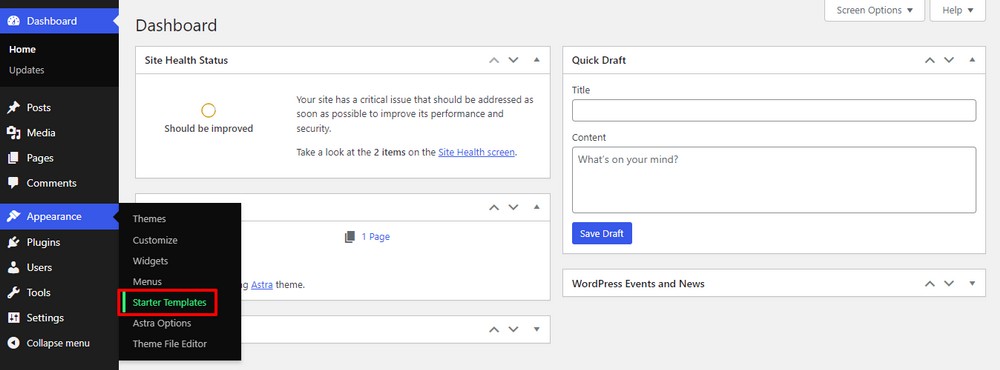
Task: Open Updates under Dashboard
Action: pos(27,70)
